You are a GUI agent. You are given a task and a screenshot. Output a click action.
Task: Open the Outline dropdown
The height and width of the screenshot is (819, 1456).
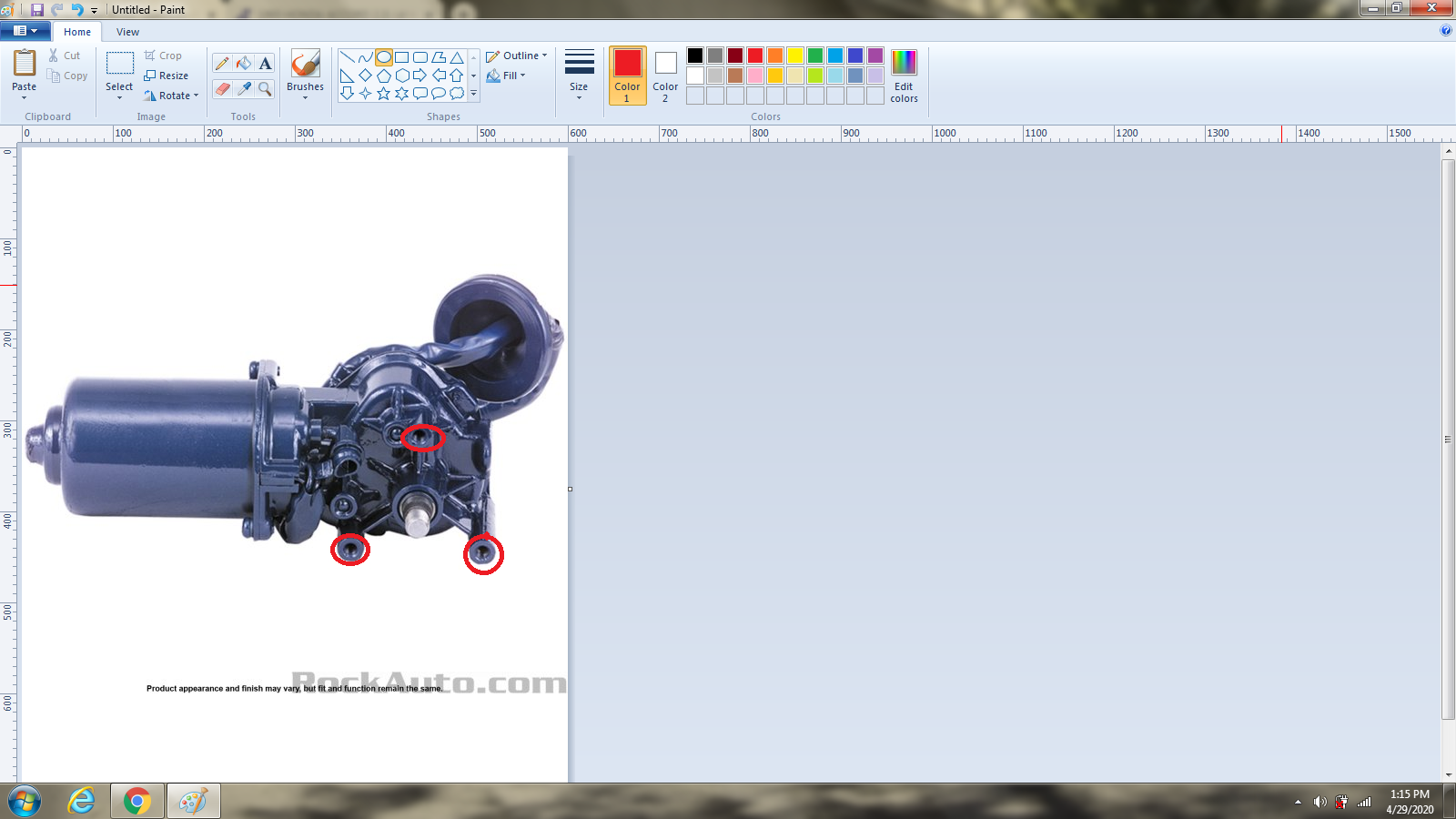tap(517, 56)
